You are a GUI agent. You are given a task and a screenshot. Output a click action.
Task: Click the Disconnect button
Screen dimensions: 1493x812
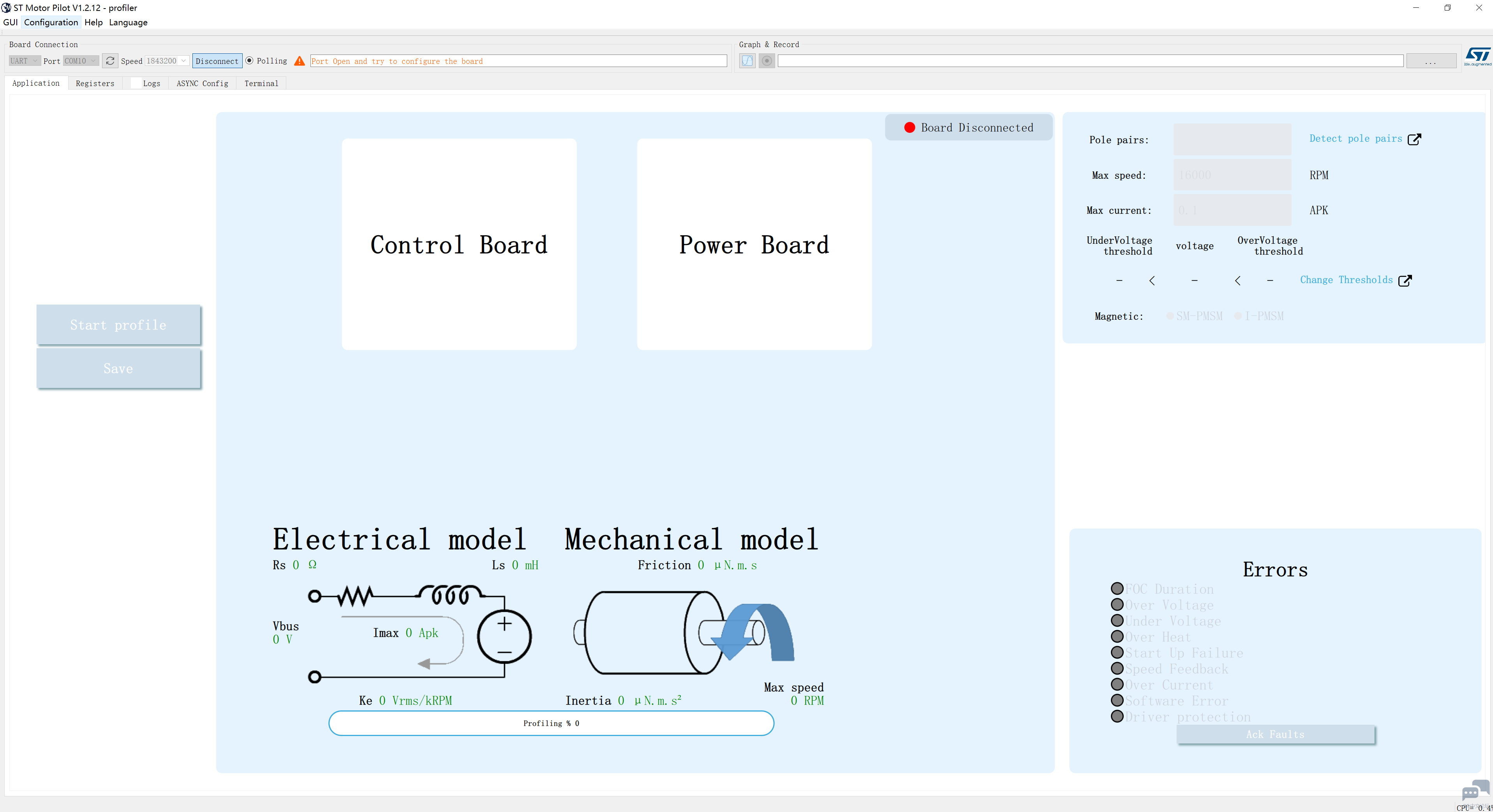(217, 61)
